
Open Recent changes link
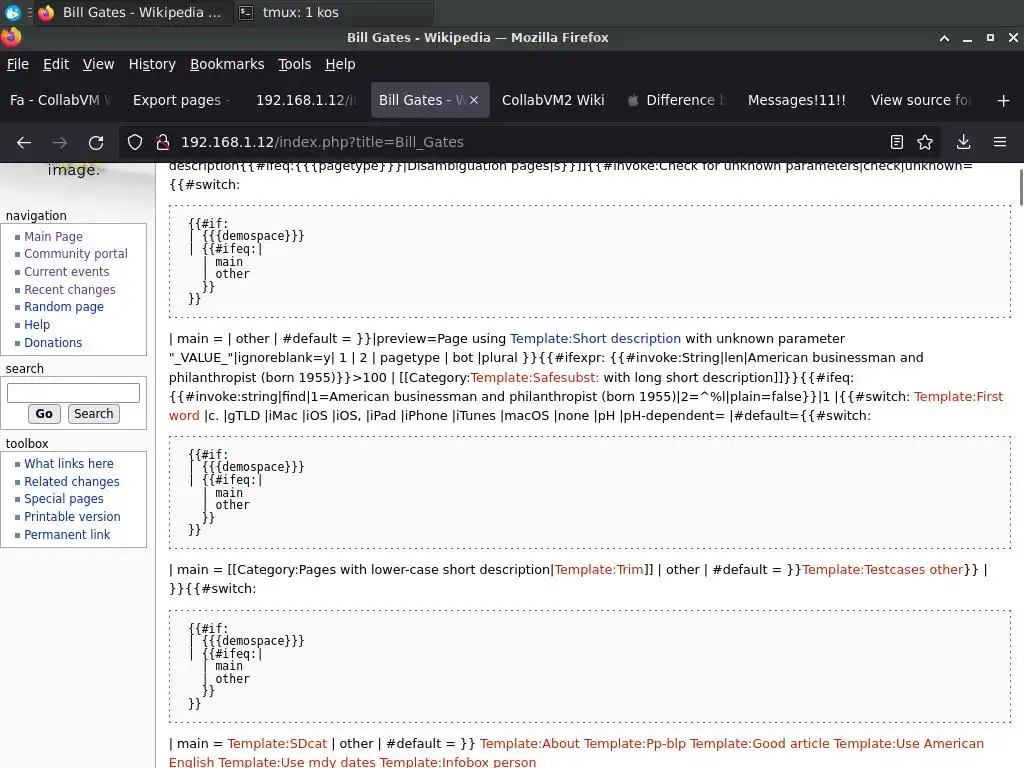70,289
